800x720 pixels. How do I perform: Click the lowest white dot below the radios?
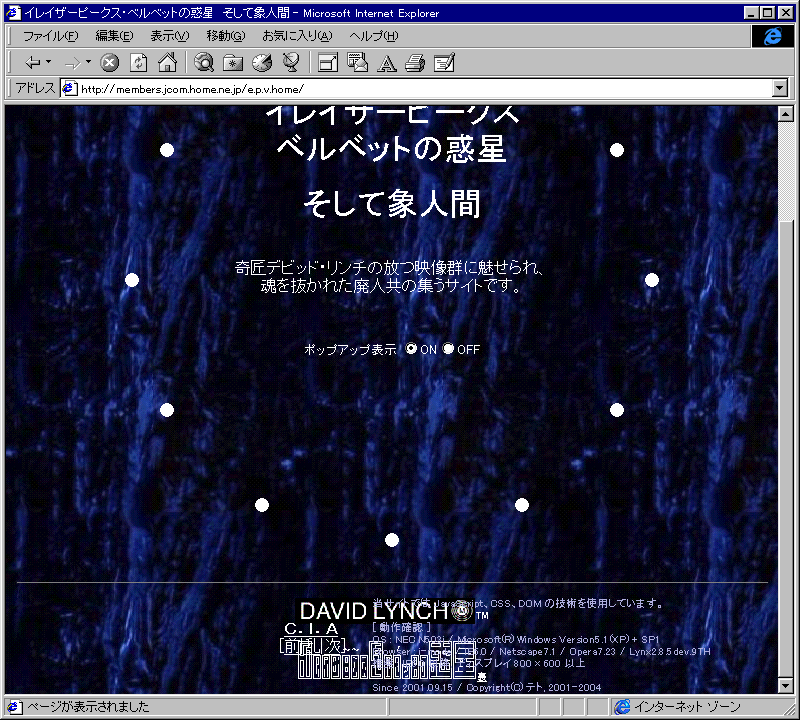click(392, 540)
